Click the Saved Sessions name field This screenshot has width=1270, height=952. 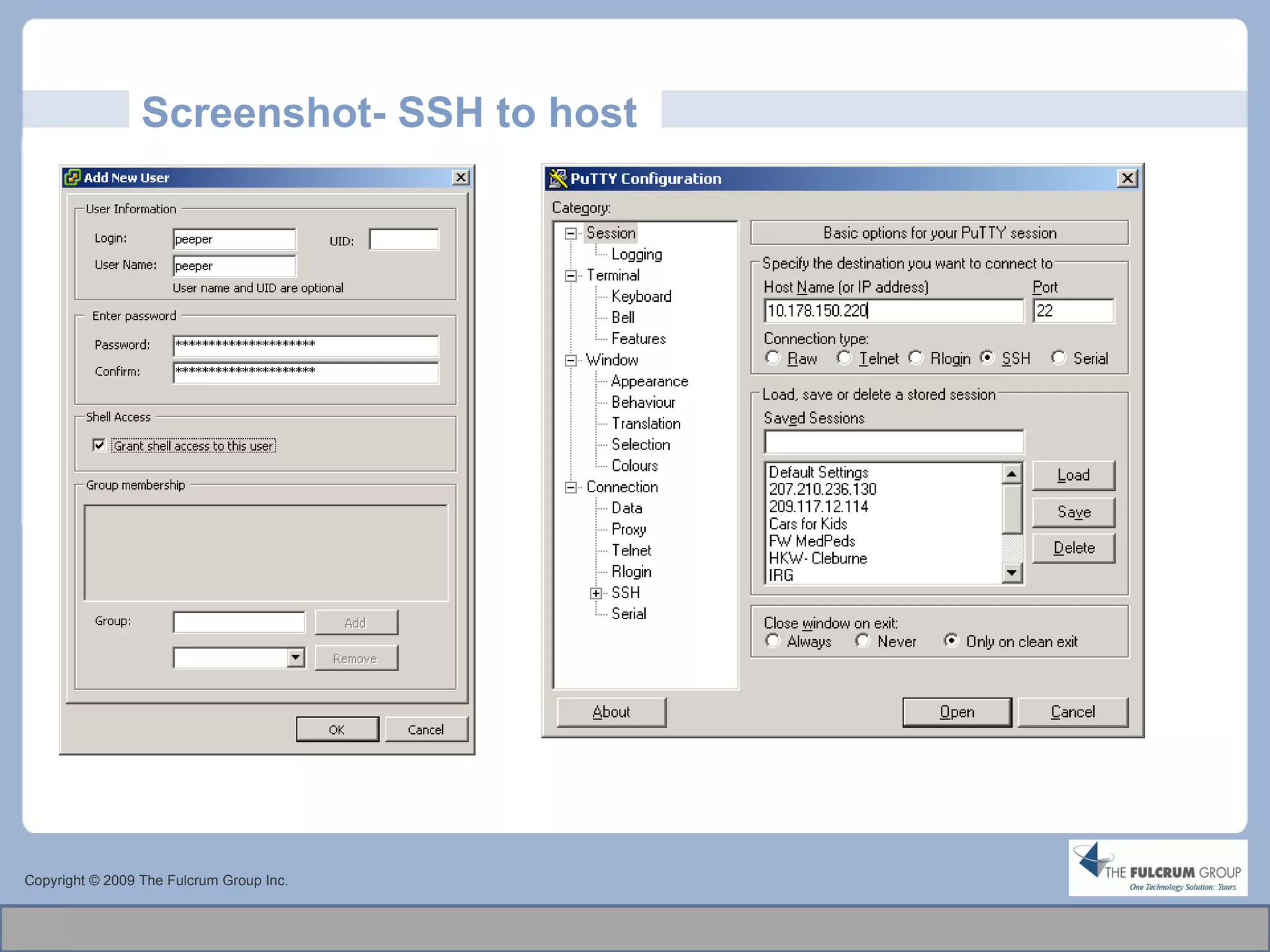click(x=894, y=442)
